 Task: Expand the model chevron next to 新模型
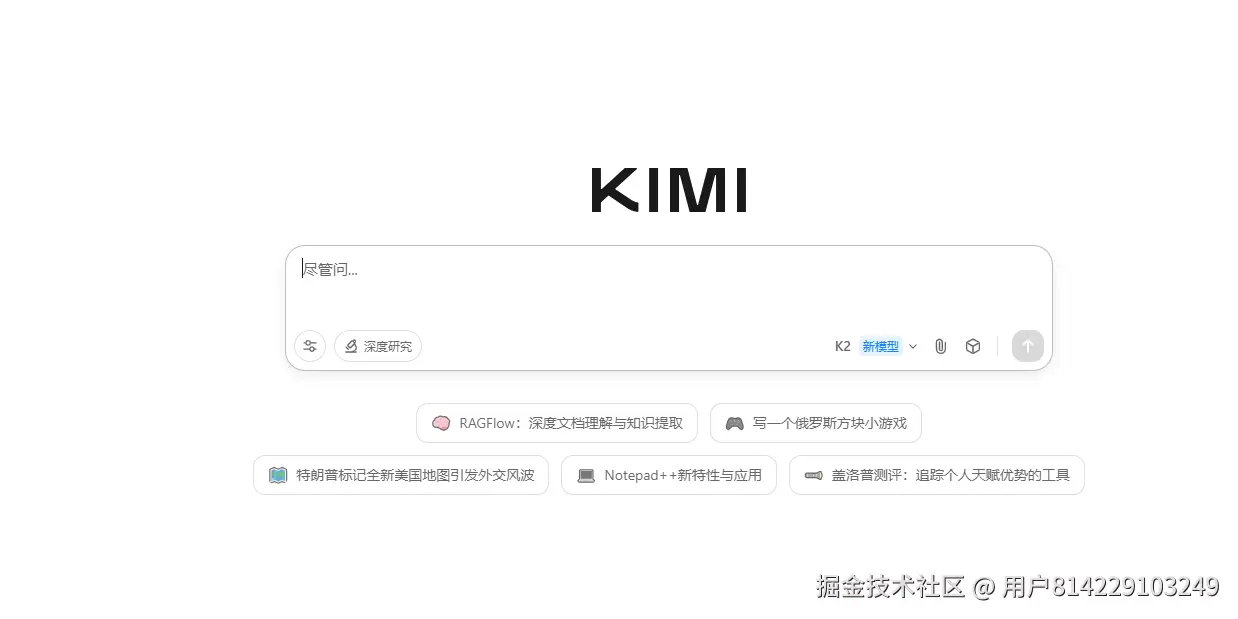pos(913,346)
